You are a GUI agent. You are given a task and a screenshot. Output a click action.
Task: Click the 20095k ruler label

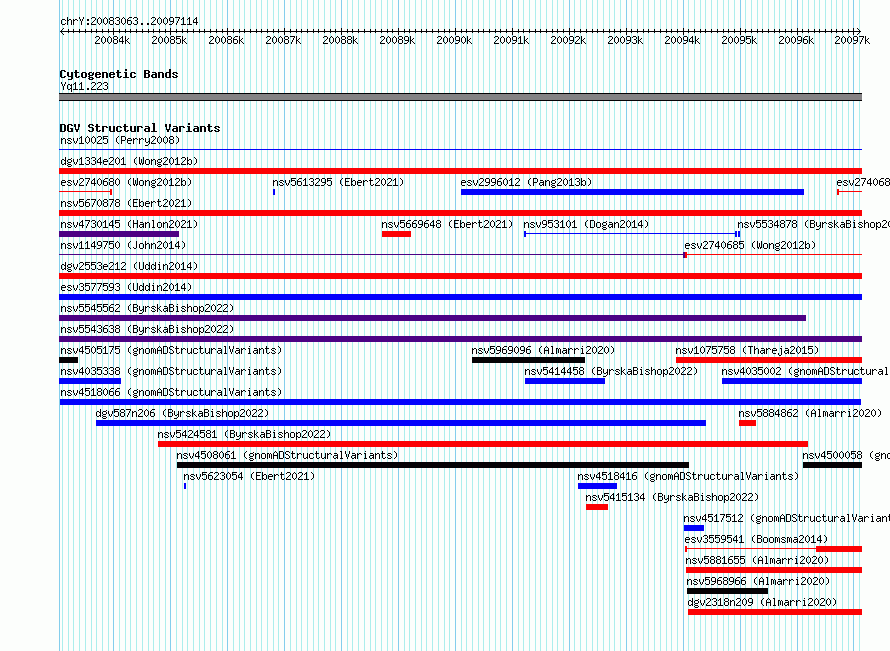[740, 40]
